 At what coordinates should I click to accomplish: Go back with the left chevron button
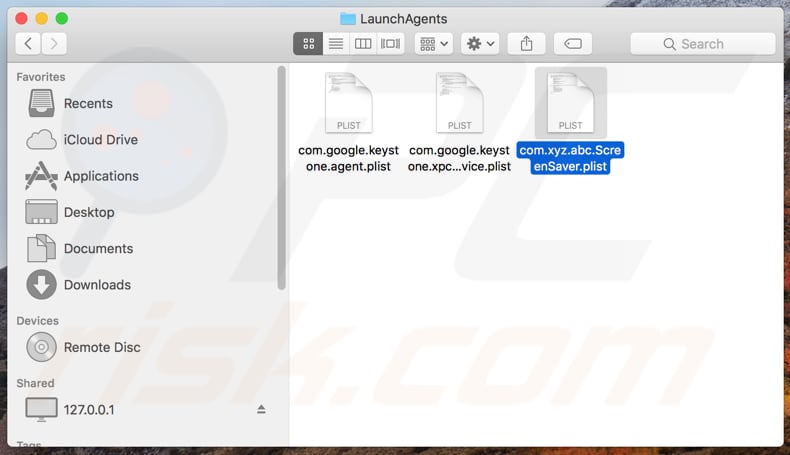[x=28, y=44]
